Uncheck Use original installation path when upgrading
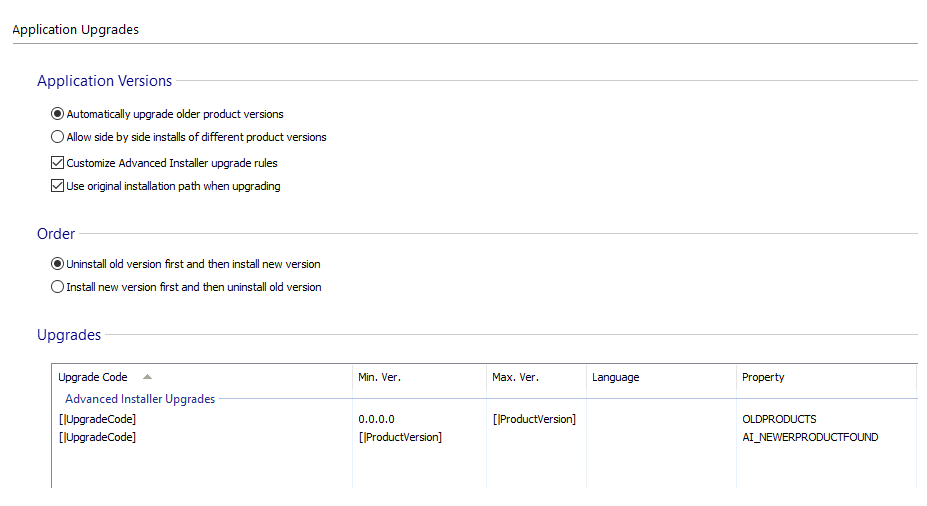927x506 pixels. [x=57, y=186]
